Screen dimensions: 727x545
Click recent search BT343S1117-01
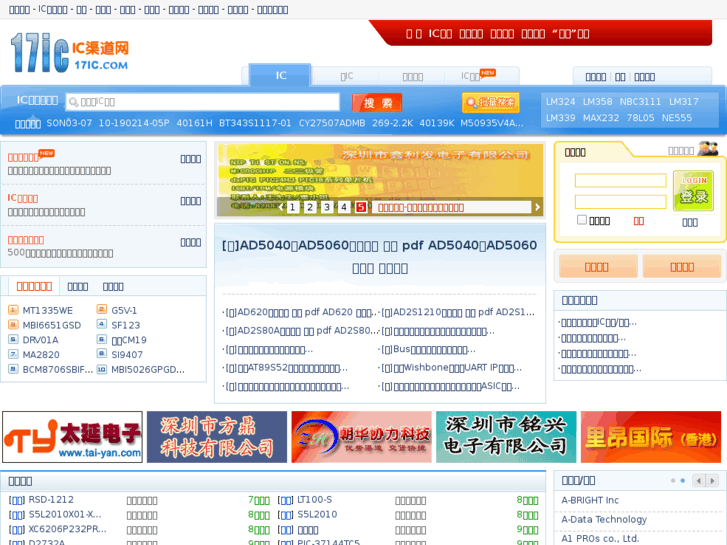point(255,123)
